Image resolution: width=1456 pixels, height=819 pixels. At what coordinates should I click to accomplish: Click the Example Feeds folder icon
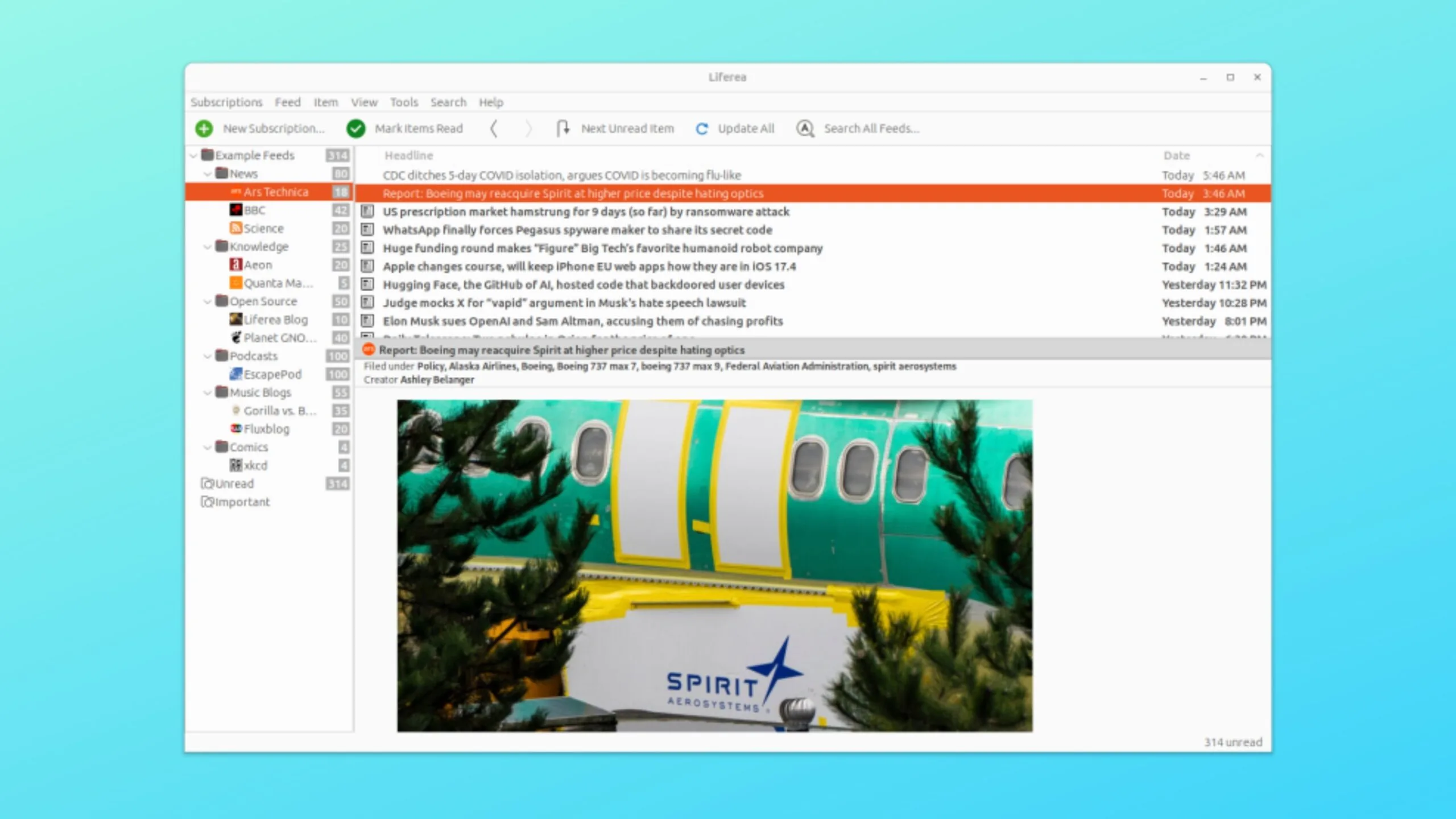click(208, 155)
